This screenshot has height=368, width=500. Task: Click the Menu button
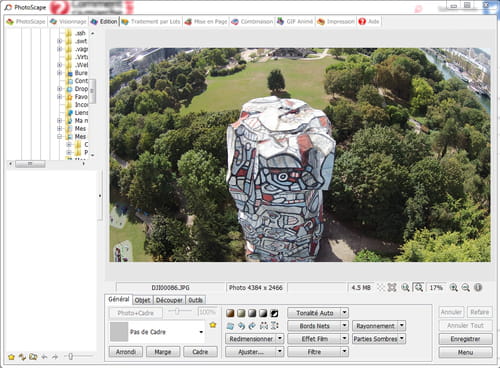[x=465, y=352]
